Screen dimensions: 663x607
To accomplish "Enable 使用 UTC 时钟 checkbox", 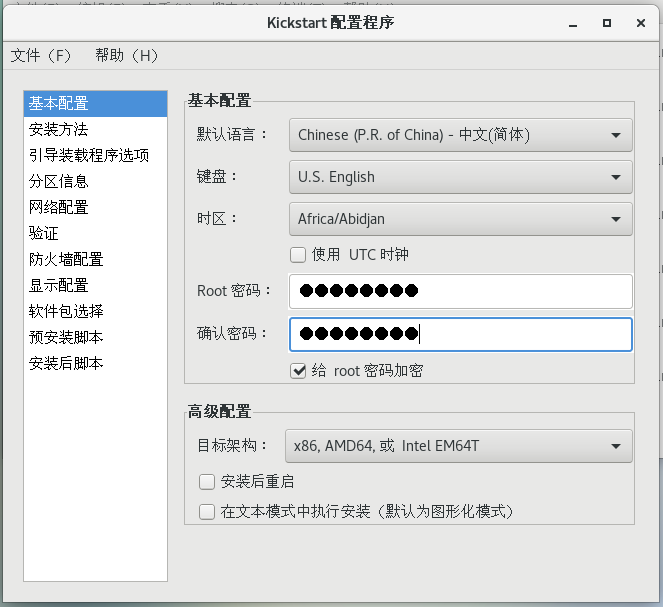I will 298,255.
